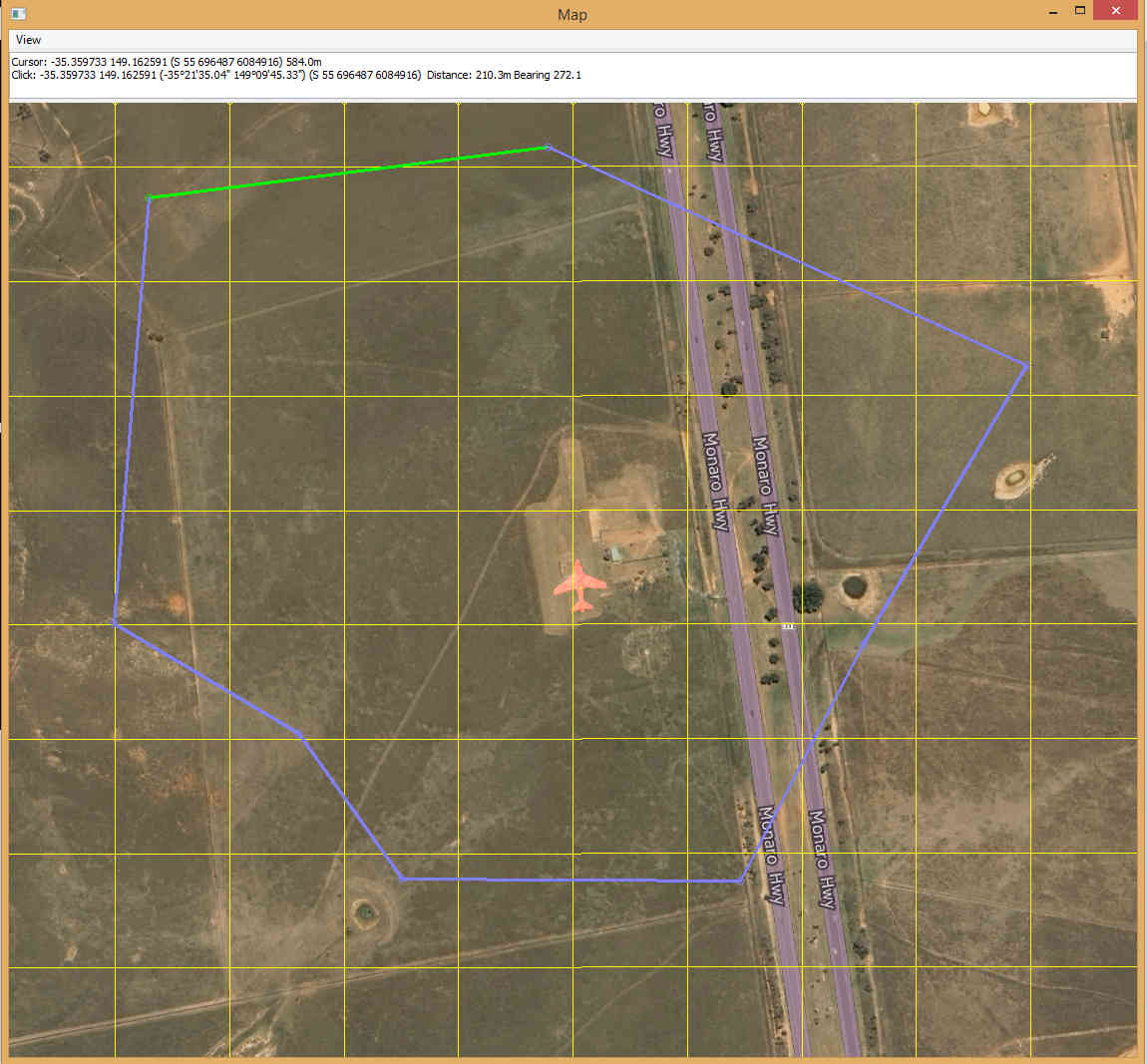This screenshot has width=1147, height=1064.
Task: Click the Cursor coordinates readout line
Action: [x=167, y=62]
